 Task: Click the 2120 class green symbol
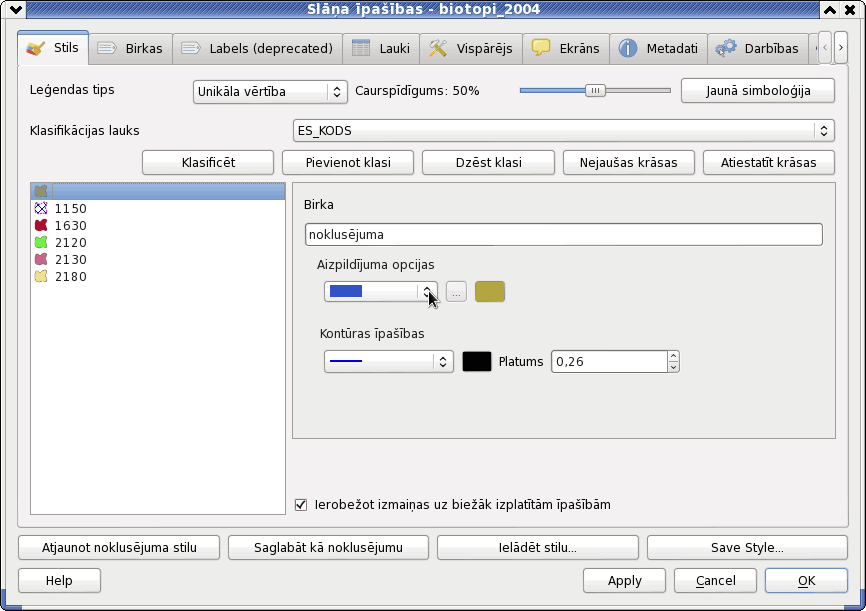[41, 242]
